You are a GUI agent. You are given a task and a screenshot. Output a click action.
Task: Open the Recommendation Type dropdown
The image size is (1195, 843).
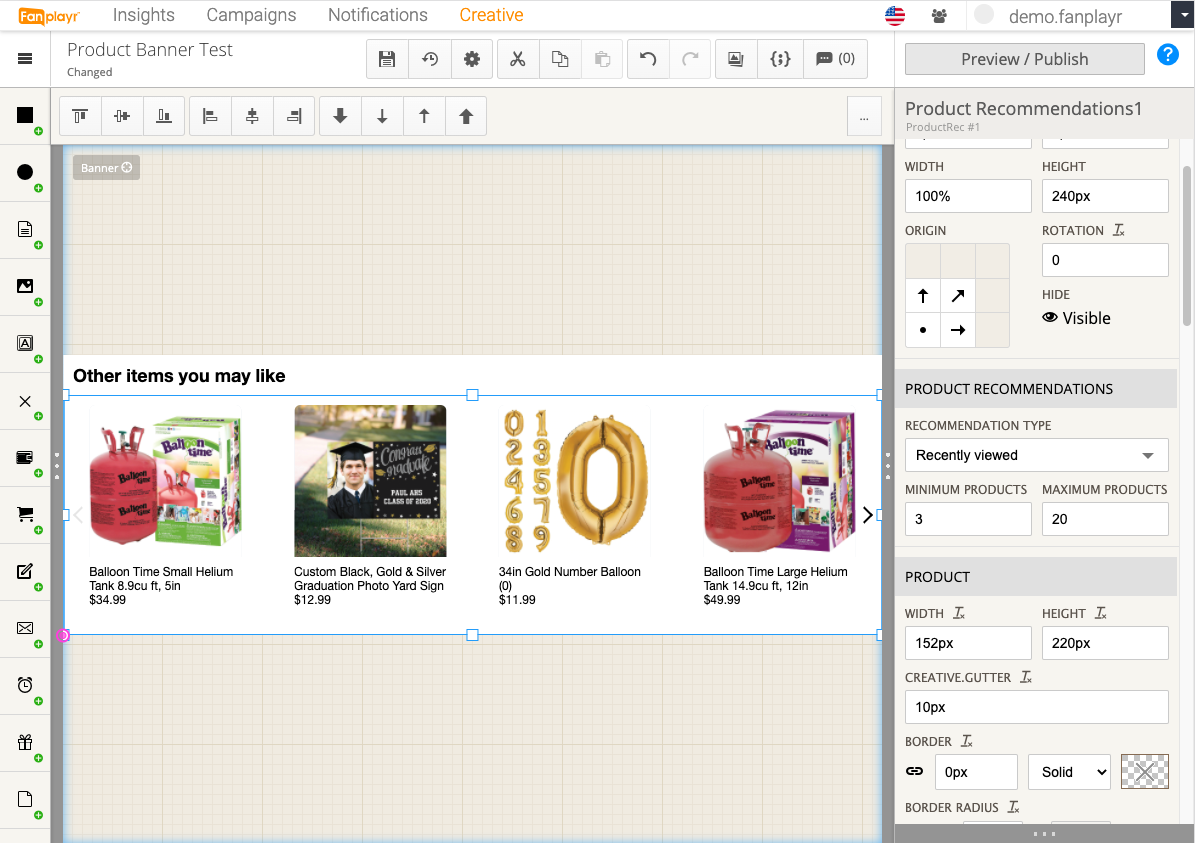[x=1036, y=455]
